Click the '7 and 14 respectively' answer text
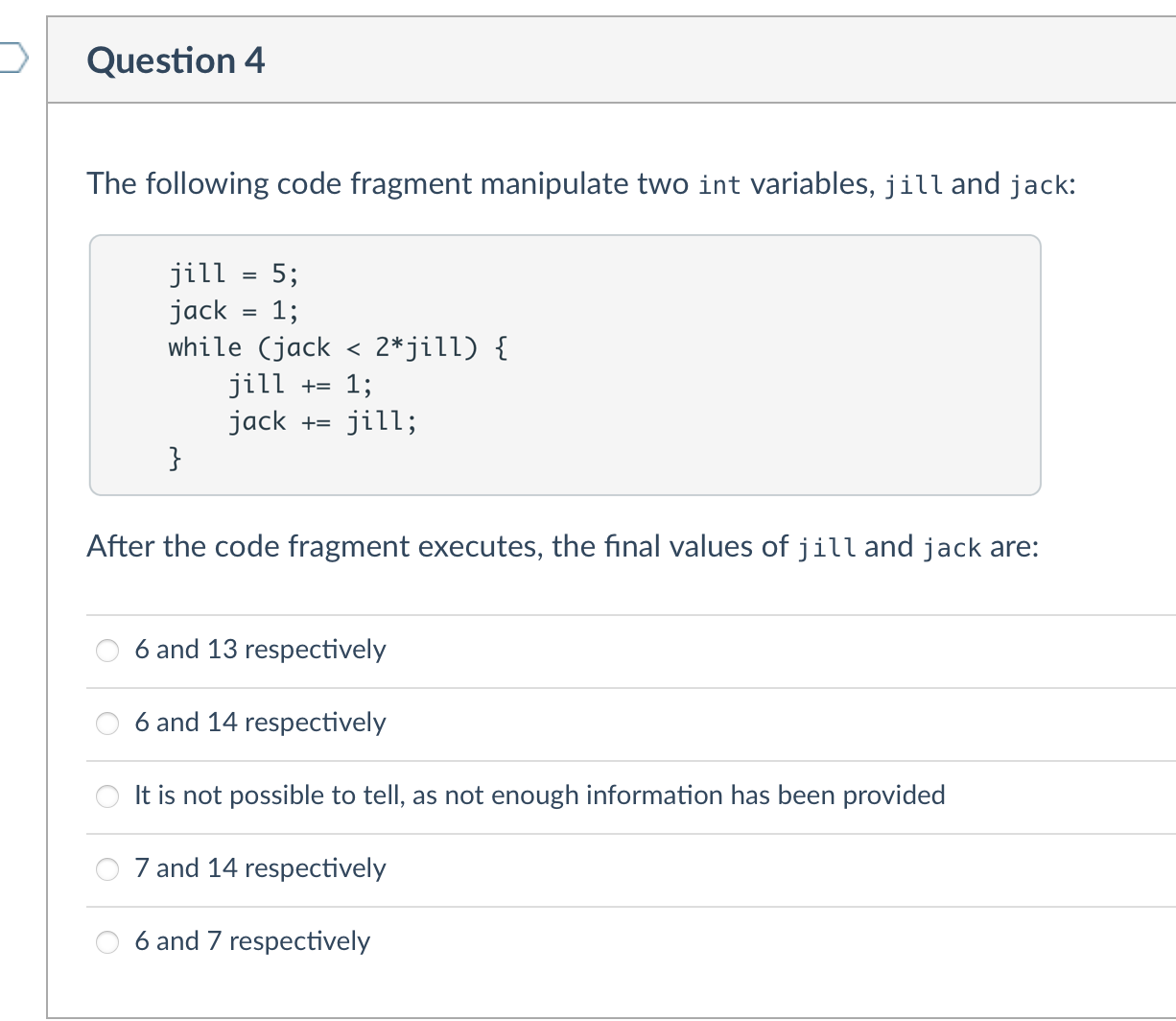 260,868
